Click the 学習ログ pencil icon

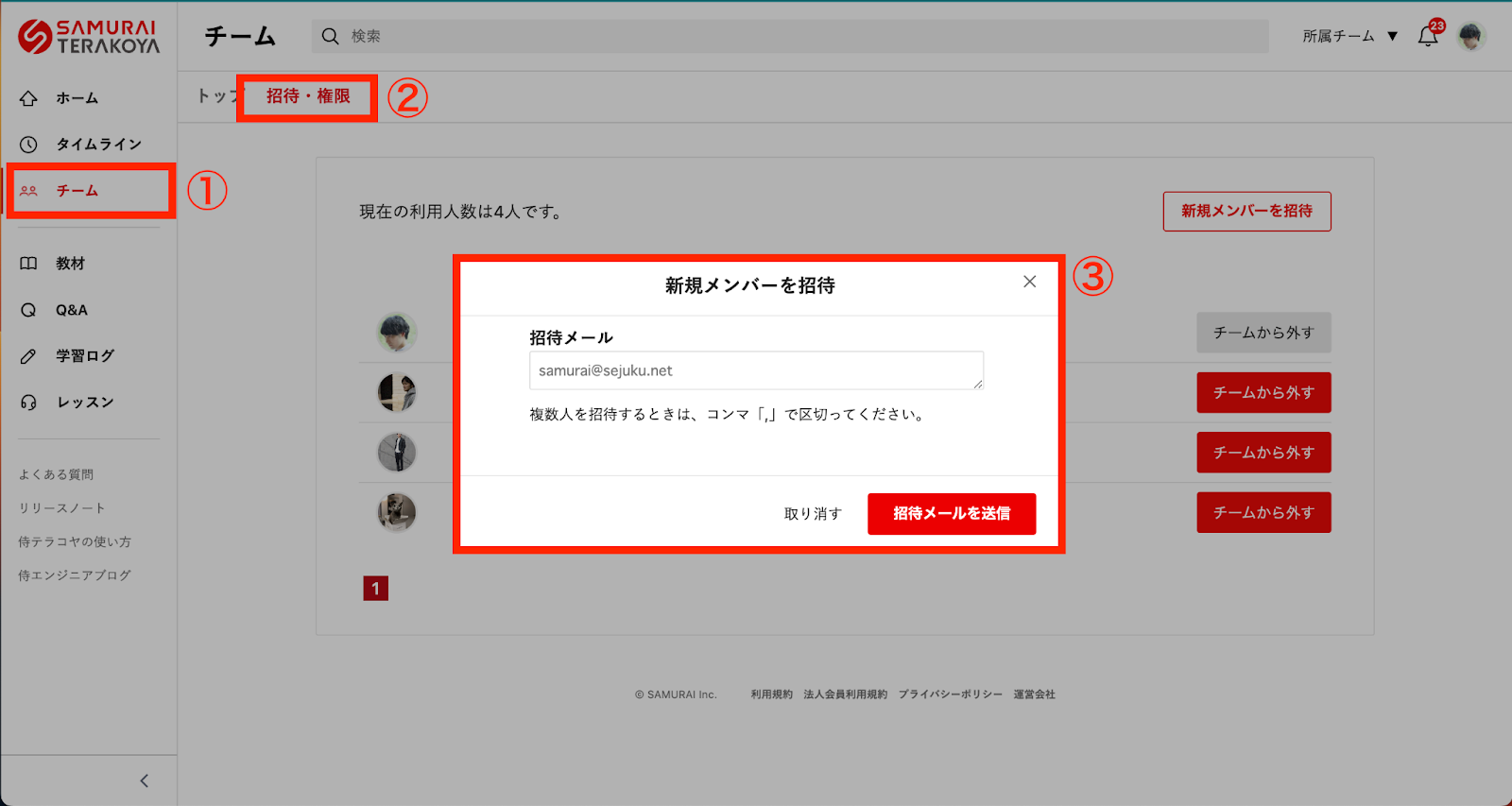point(28,356)
